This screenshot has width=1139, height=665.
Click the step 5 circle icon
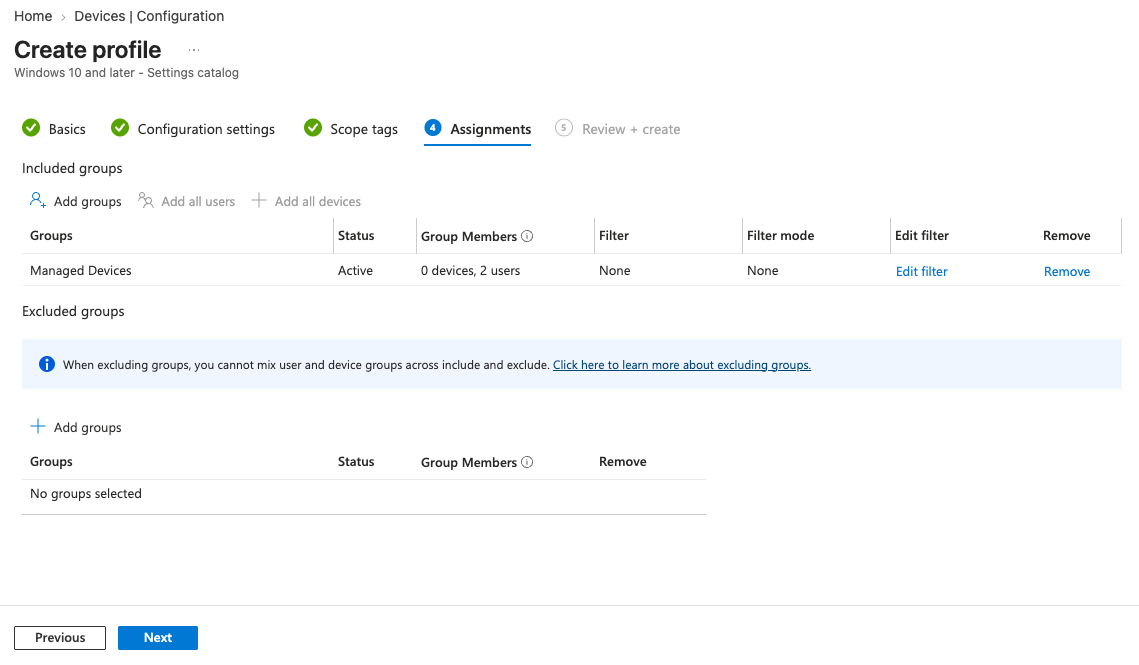(564, 128)
